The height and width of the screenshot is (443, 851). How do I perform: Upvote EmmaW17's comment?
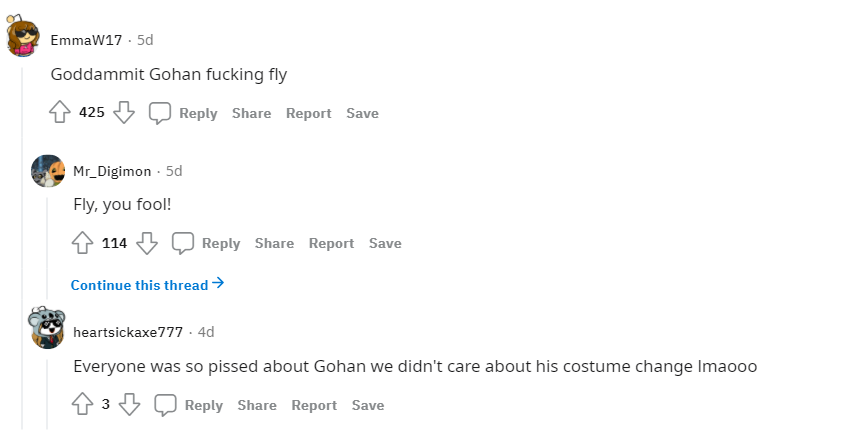(x=59, y=113)
